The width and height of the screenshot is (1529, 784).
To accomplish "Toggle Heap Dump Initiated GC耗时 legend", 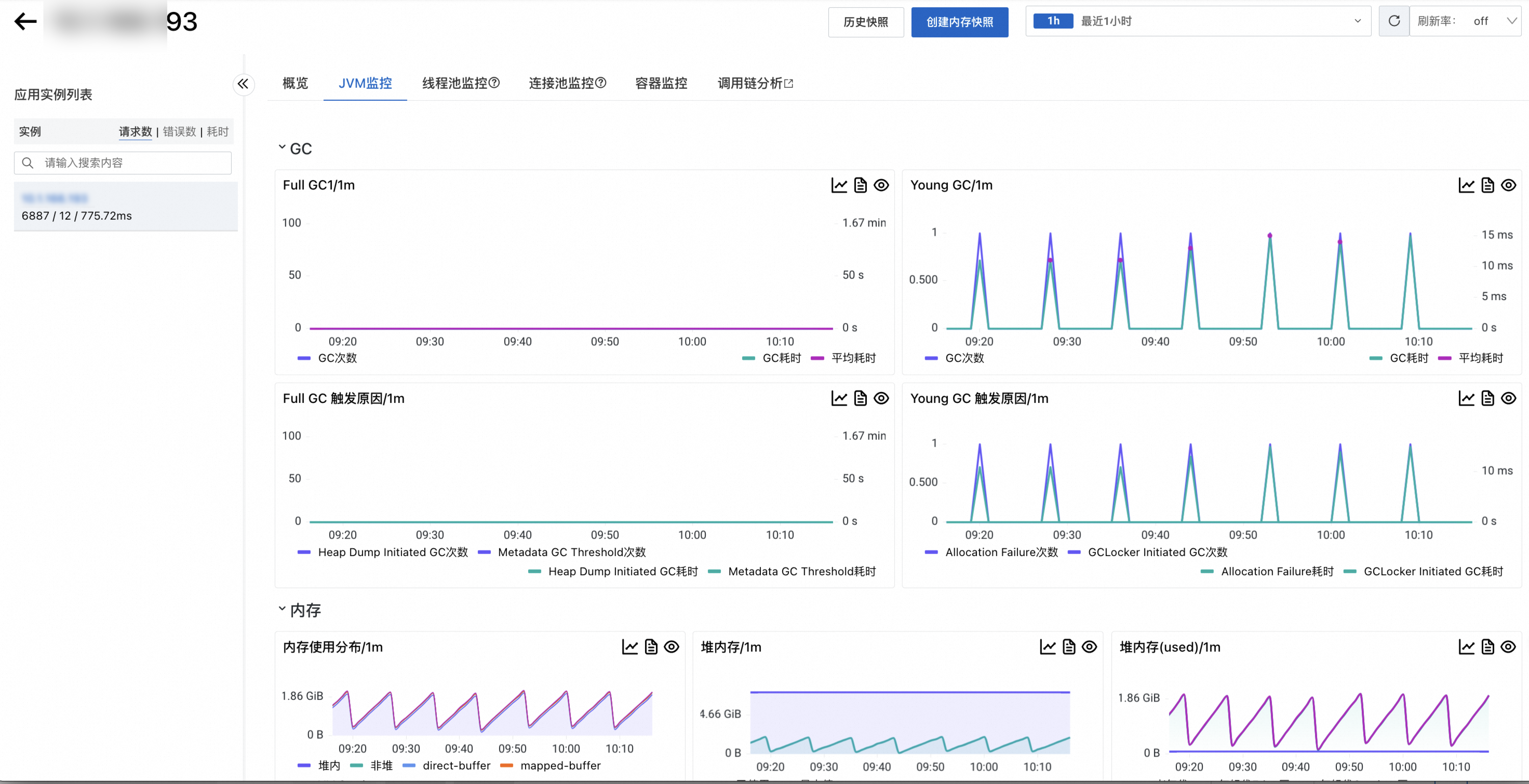I will [x=613, y=572].
